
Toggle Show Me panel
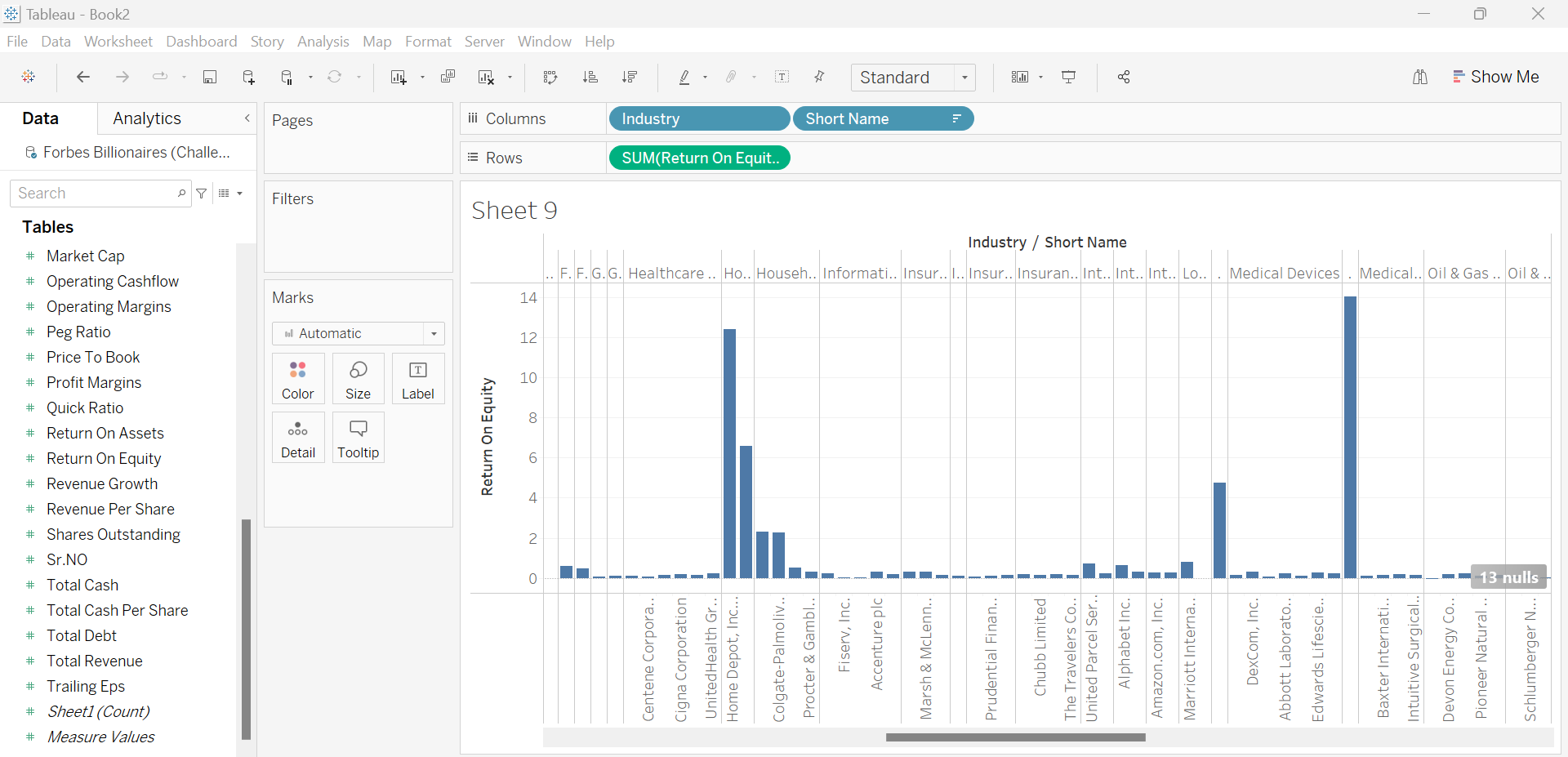click(1495, 77)
